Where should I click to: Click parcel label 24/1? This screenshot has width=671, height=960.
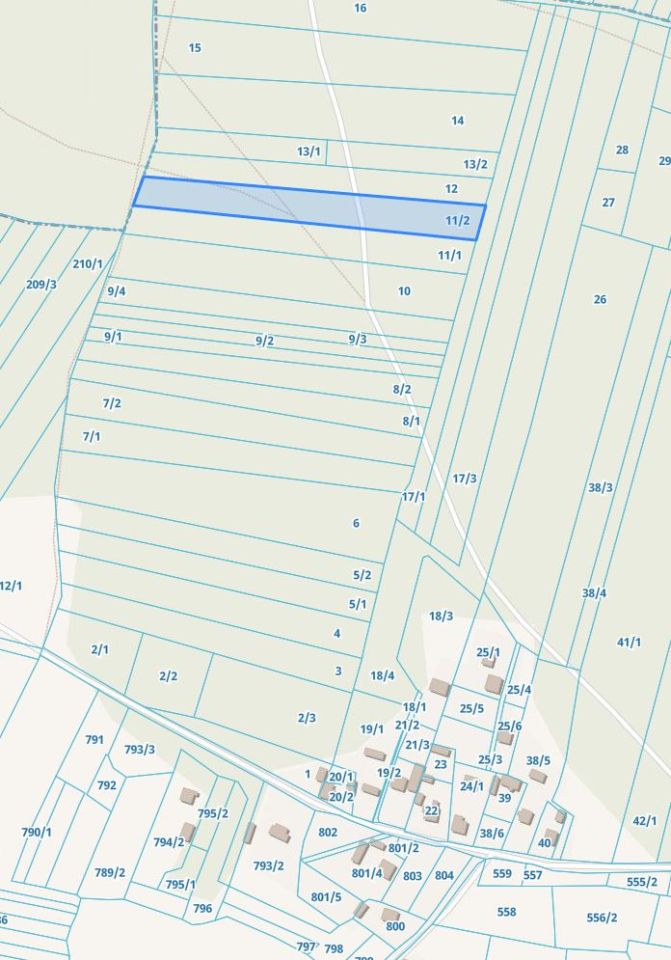coord(472,786)
